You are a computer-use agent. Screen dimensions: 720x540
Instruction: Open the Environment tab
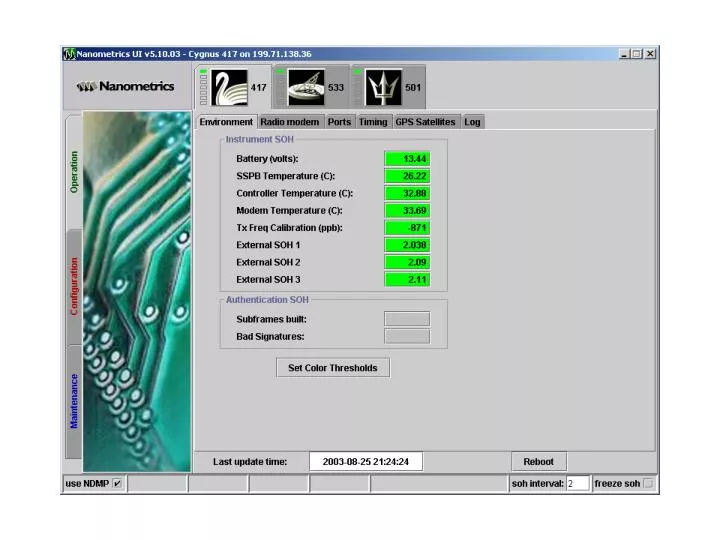(226, 122)
